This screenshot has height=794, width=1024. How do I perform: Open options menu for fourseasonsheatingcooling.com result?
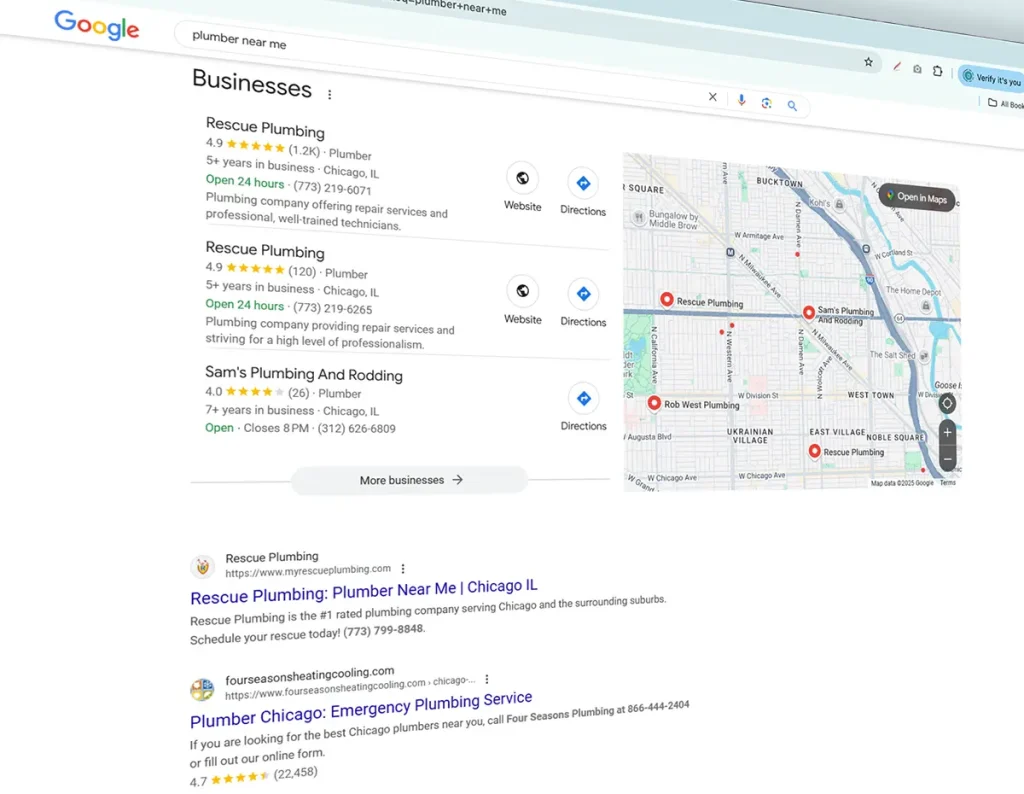point(487,680)
